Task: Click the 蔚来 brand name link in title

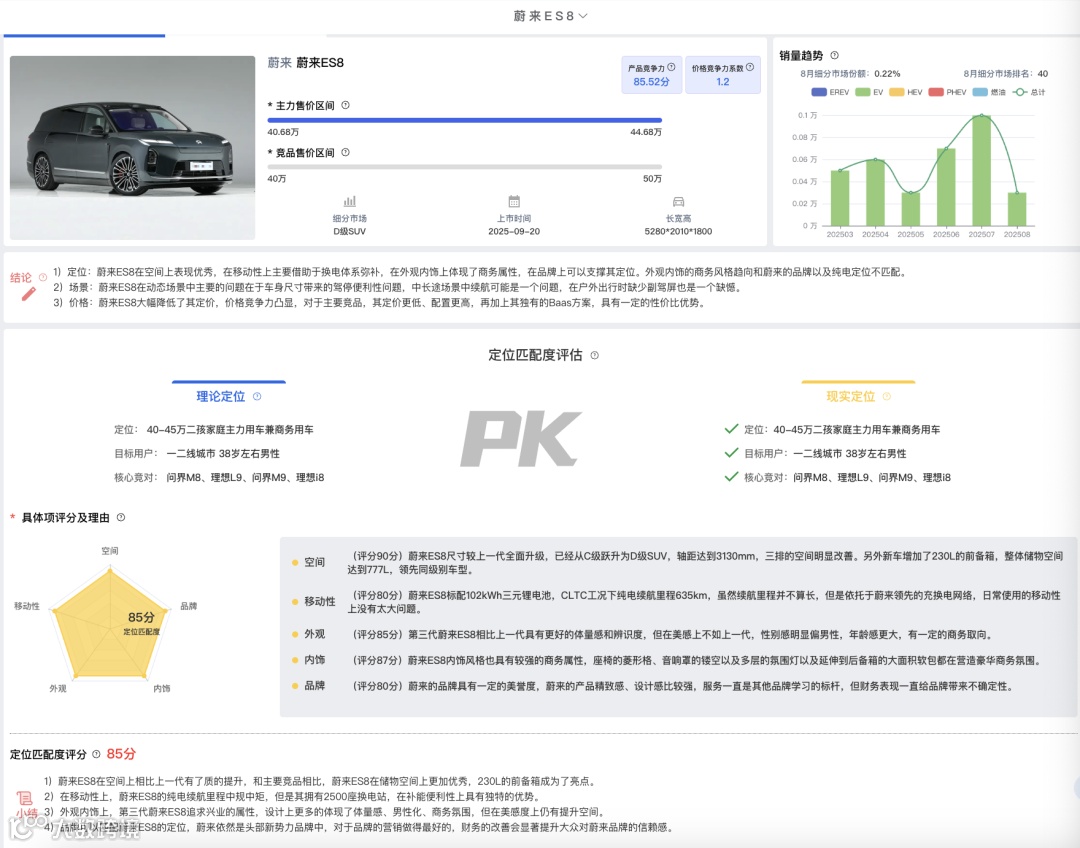Action: [x=280, y=63]
